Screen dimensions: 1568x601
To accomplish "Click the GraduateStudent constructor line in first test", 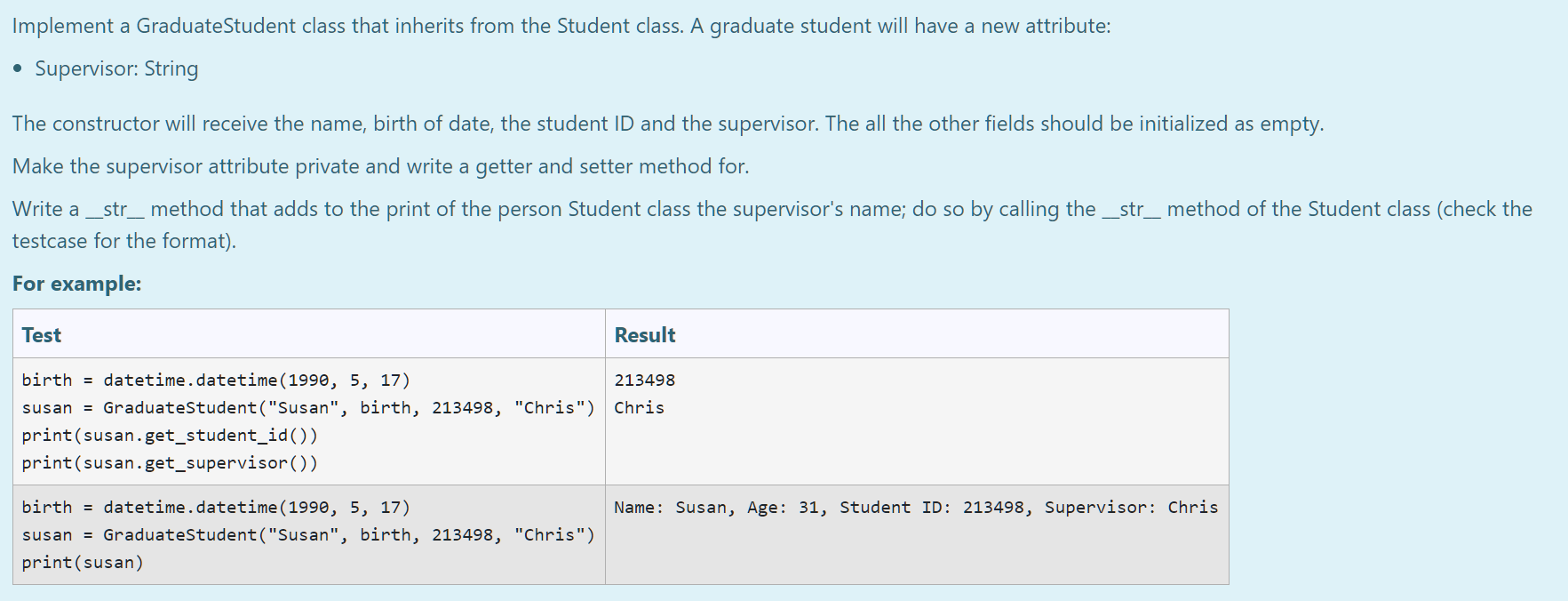I will pyautogui.click(x=307, y=408).
